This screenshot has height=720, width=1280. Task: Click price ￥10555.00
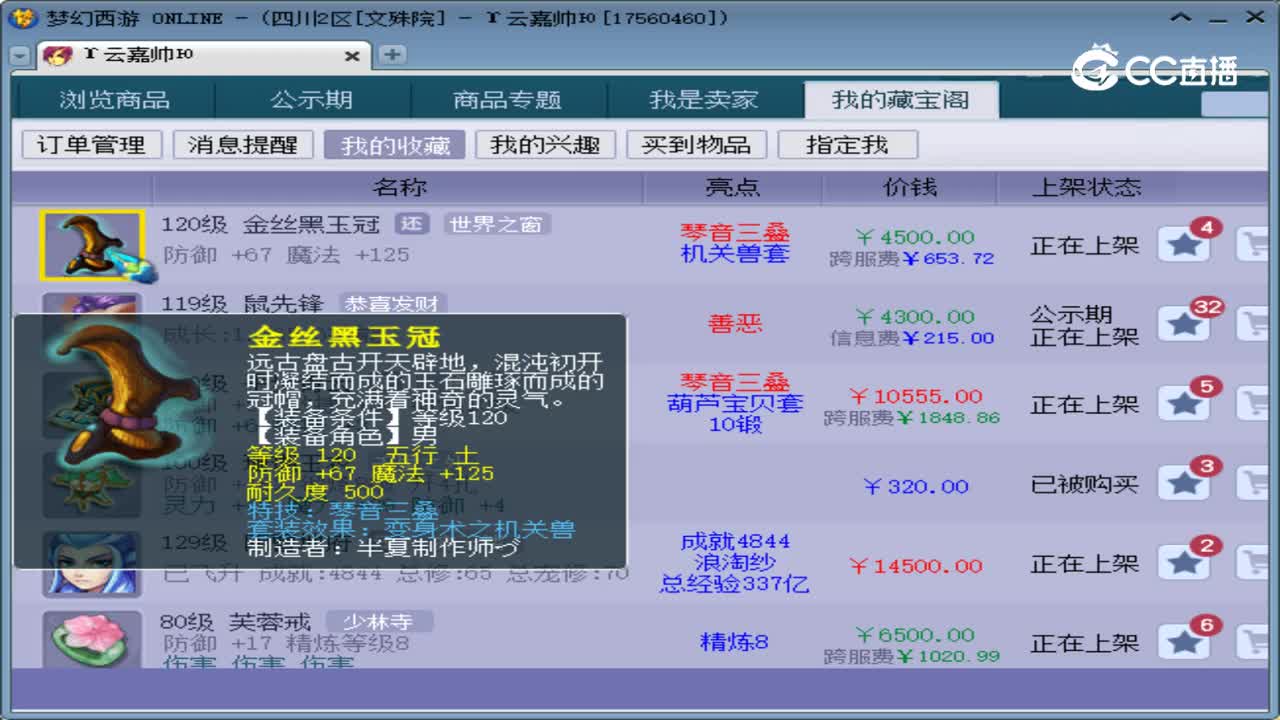[915, 396]
